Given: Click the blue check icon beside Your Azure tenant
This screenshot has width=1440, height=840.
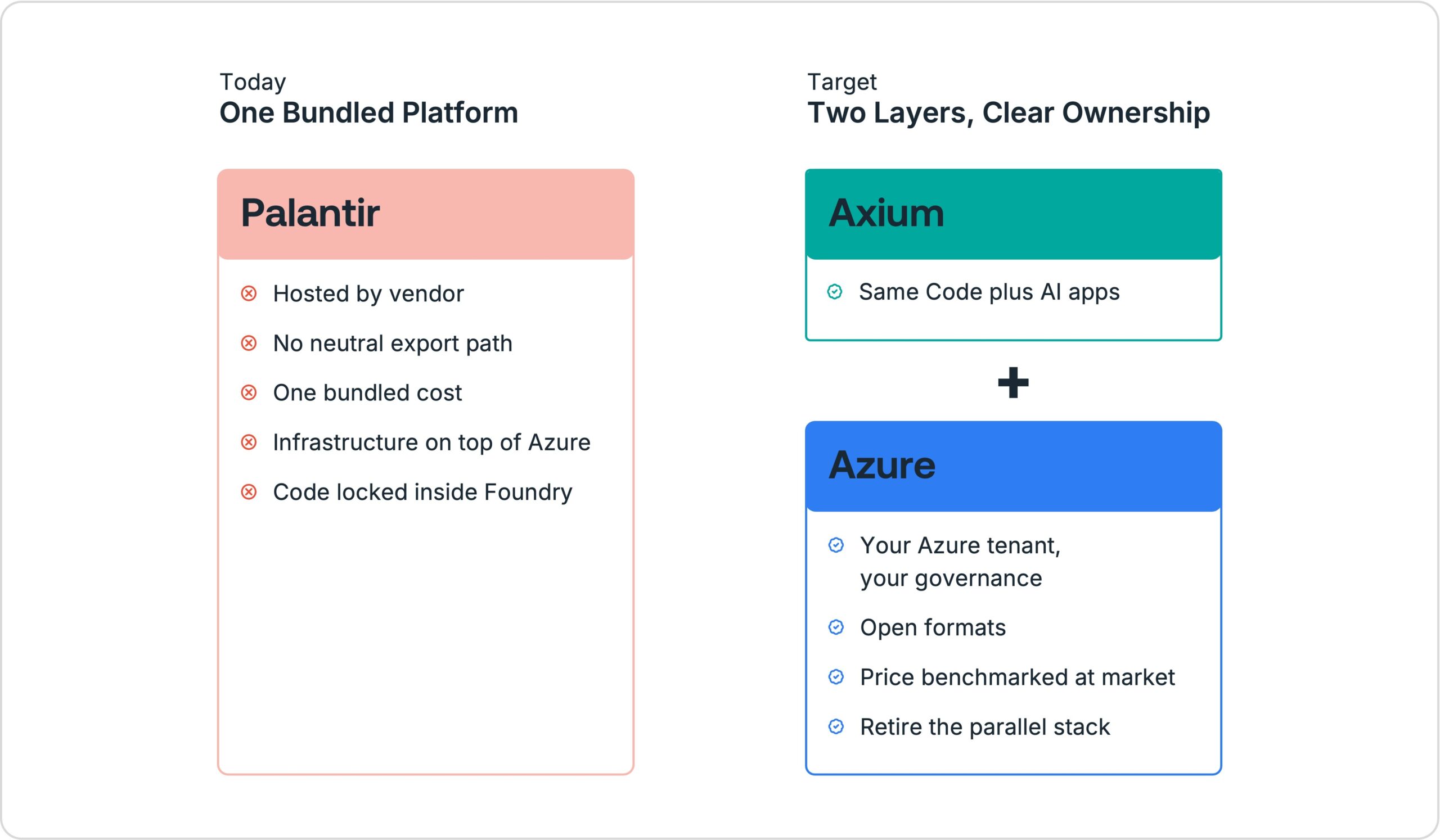Looking at the screenshot, I should (836, 545).
